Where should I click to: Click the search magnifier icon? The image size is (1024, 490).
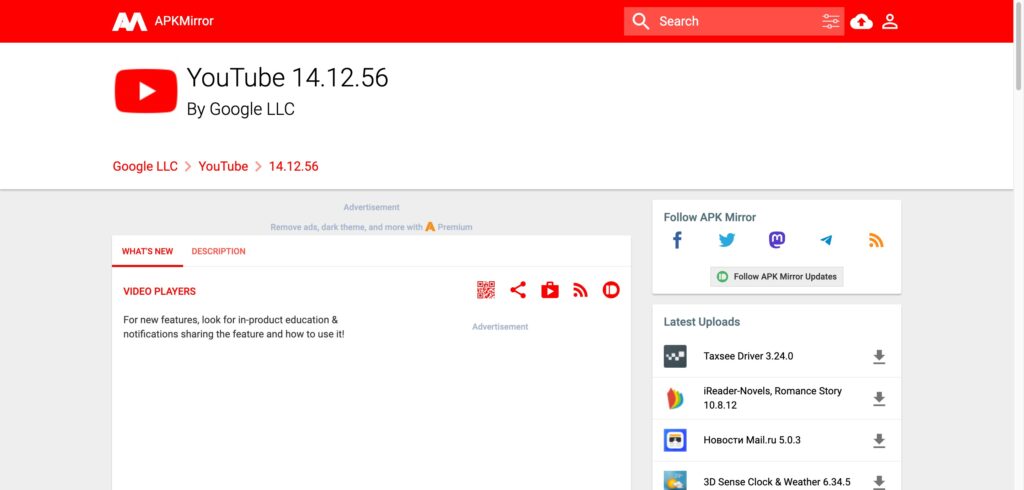click(x=641, y=22)
